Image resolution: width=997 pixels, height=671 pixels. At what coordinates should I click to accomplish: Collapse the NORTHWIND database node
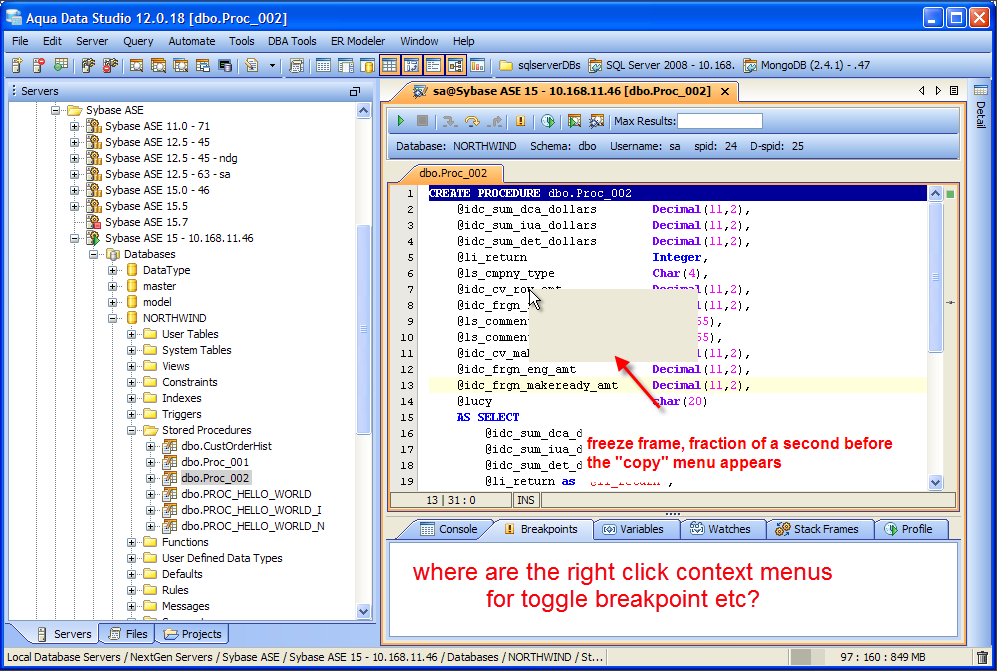point(113,318)
